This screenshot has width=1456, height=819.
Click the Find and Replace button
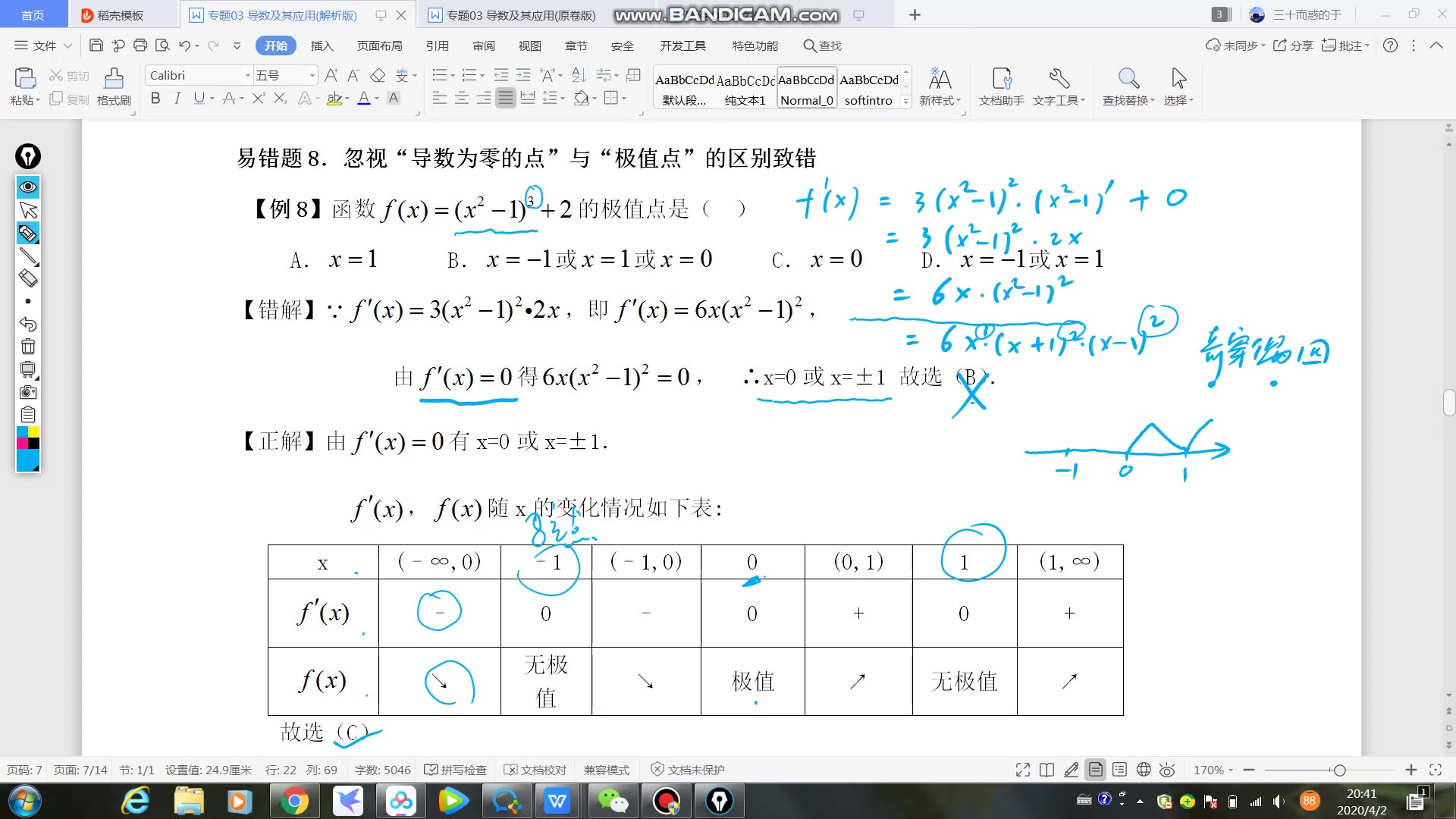pos(1128,86)
